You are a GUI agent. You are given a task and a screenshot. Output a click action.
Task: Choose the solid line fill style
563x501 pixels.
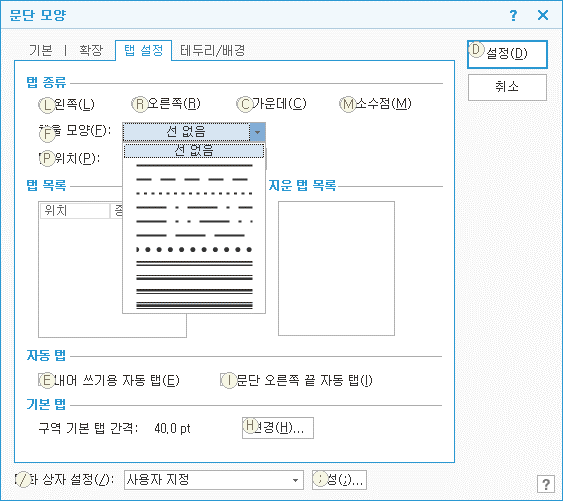tap(194, 166)
